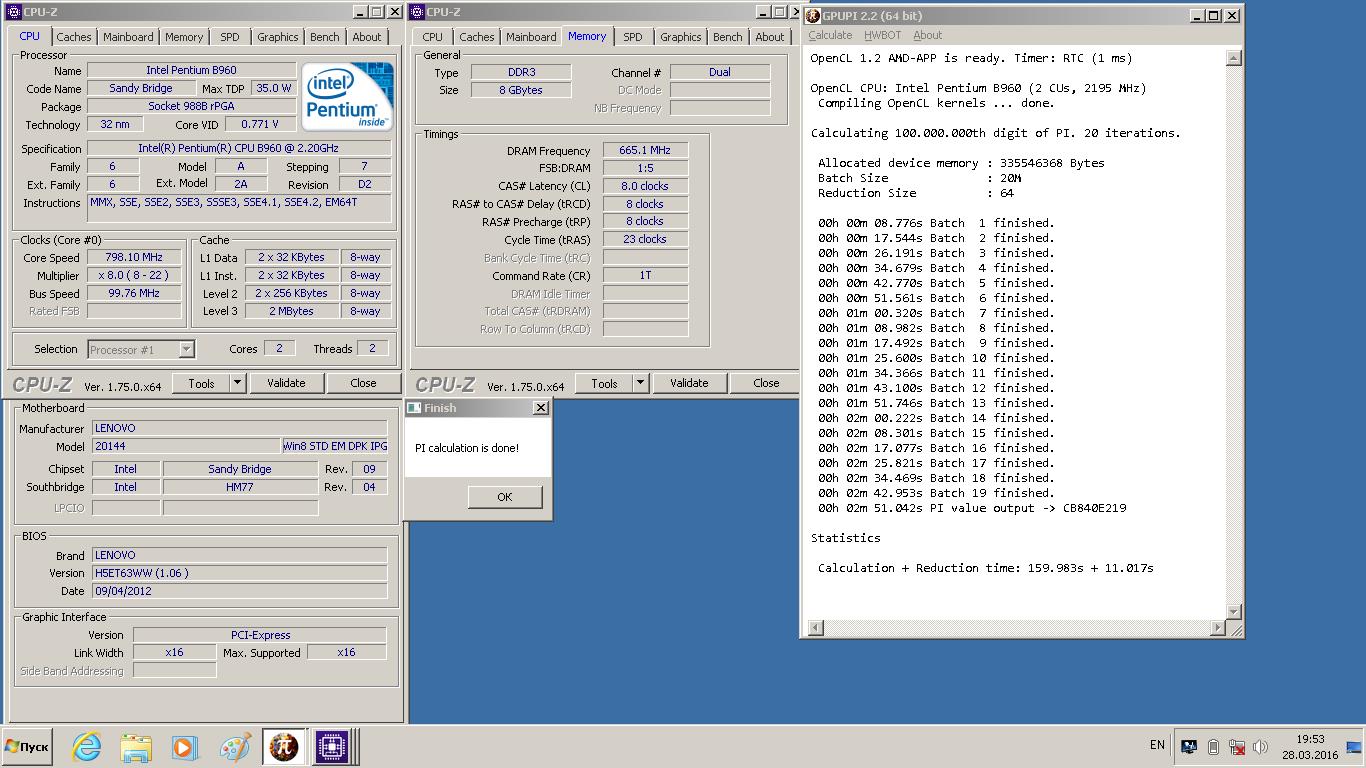Open Graphics tab in left CPU-Z window

pos(277,37)
